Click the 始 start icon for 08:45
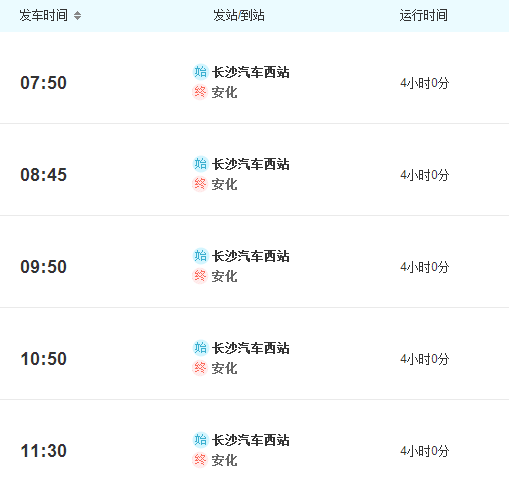Viewport: 509px width, 489px height. pos(200,164)
